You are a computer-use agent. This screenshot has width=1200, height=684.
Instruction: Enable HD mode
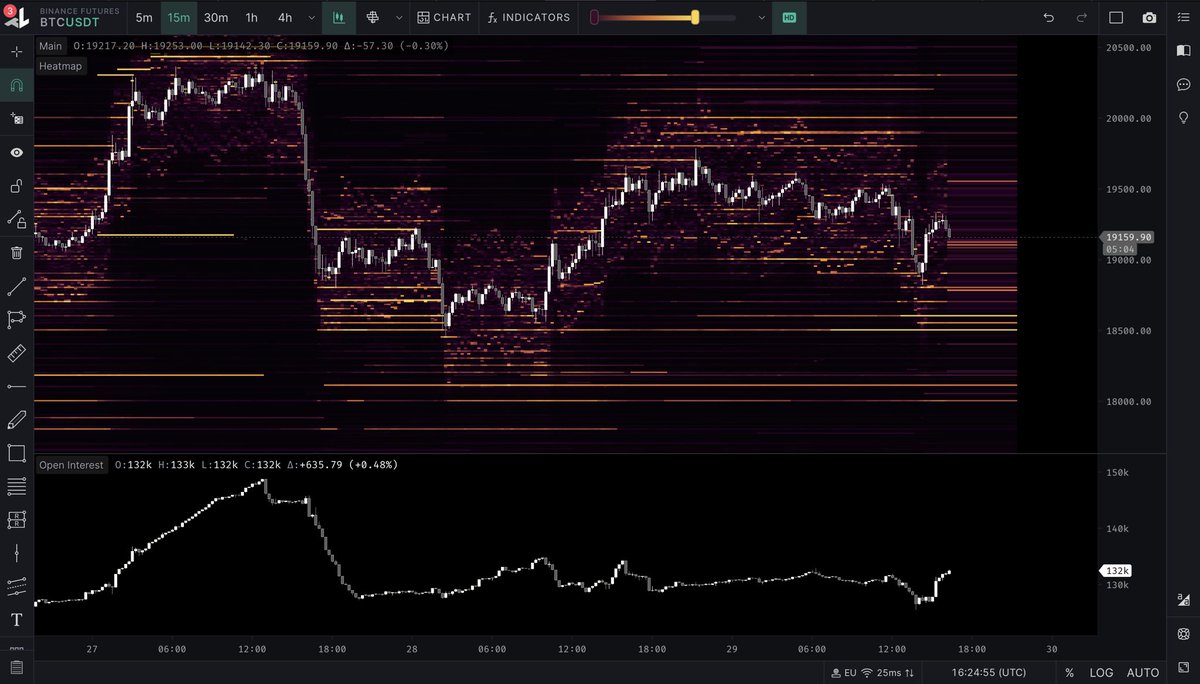[x=789, y=17]
